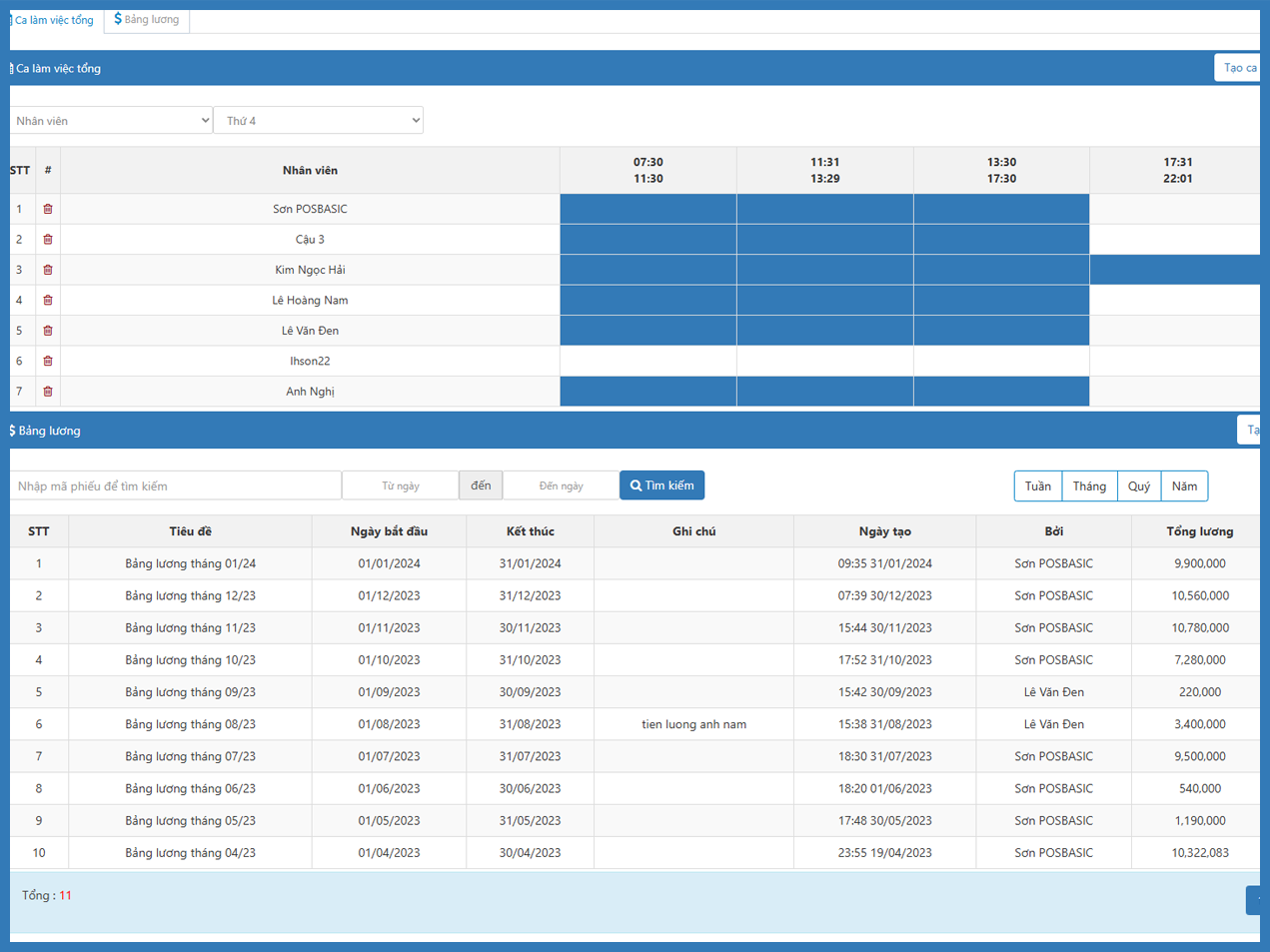Delete Sơn POSBASIC row via trash icon
1270x952 pixels.
pyautogui.click(x=48, y=209)
